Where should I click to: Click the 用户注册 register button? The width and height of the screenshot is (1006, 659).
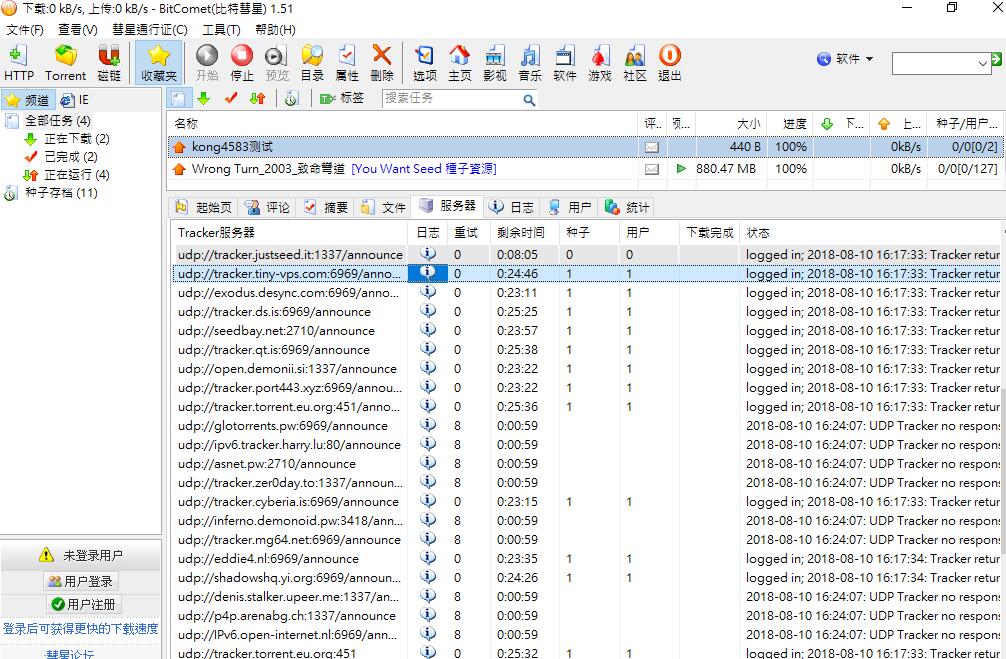point(83,604)
